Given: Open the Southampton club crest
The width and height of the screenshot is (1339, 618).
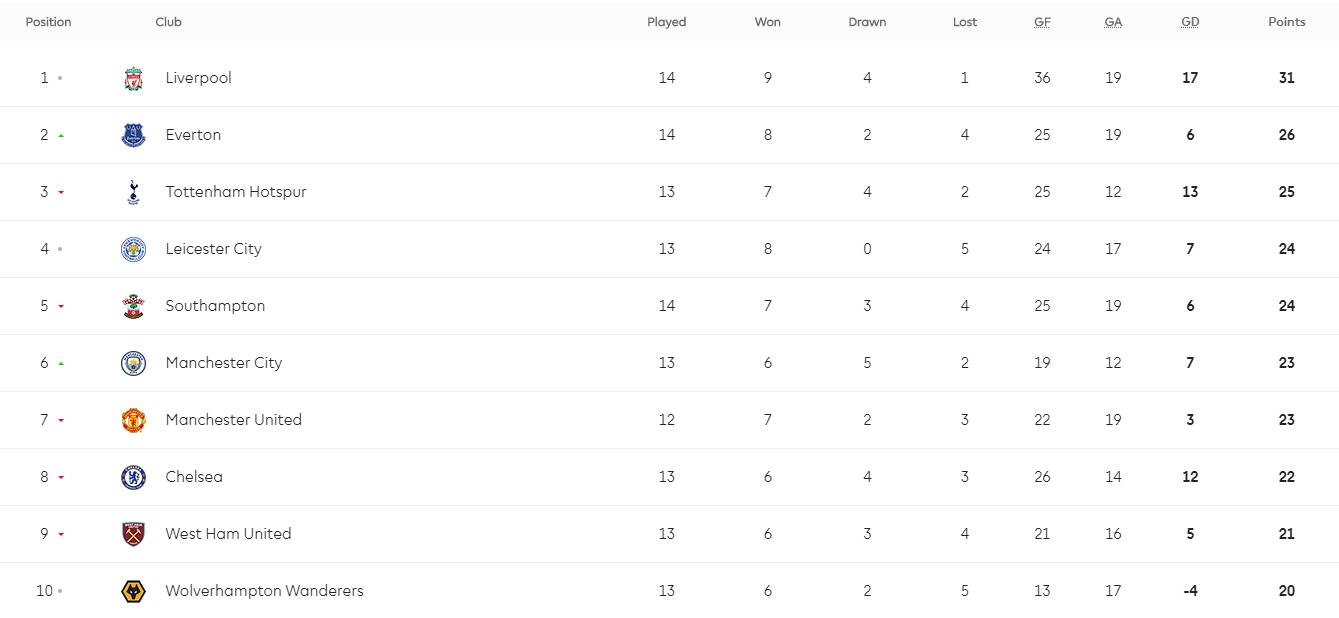Looking at the screenshot, I should [x=133, y=306].
